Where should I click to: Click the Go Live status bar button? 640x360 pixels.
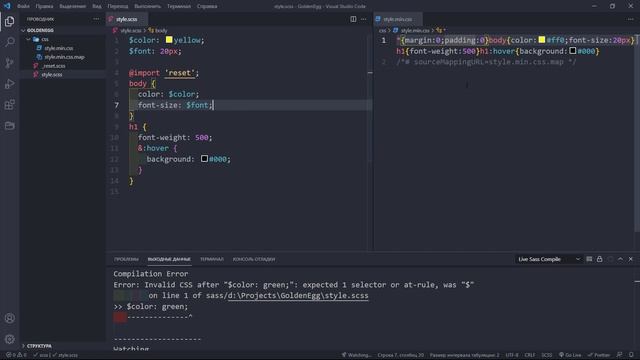tap(570, 355)
